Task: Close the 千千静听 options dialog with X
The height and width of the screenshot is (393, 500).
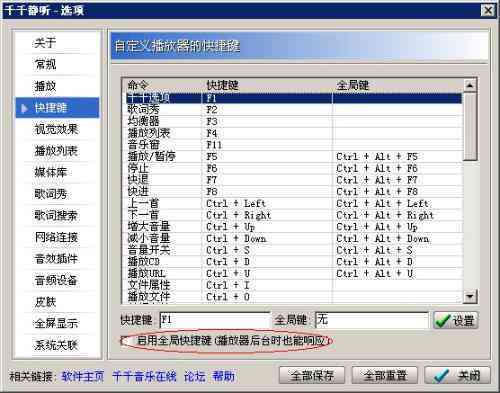Action: click(x=488, y=11)
